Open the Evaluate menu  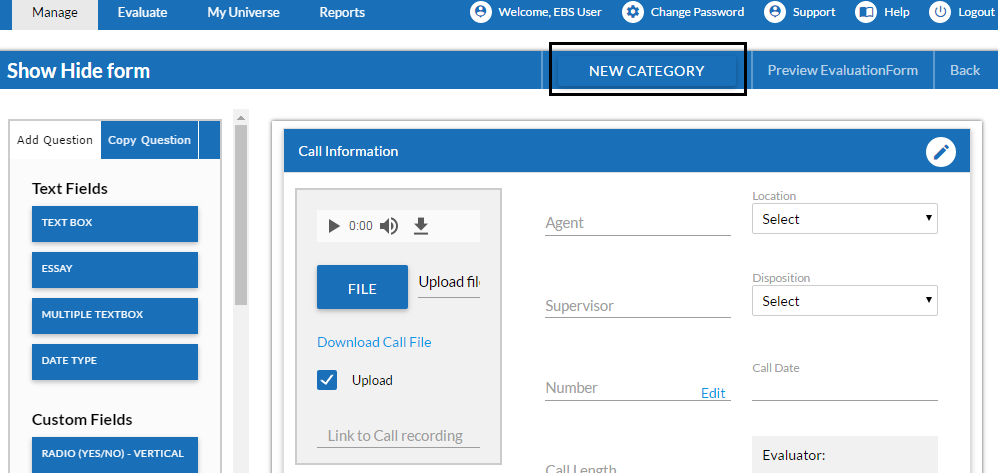(143, 13)
